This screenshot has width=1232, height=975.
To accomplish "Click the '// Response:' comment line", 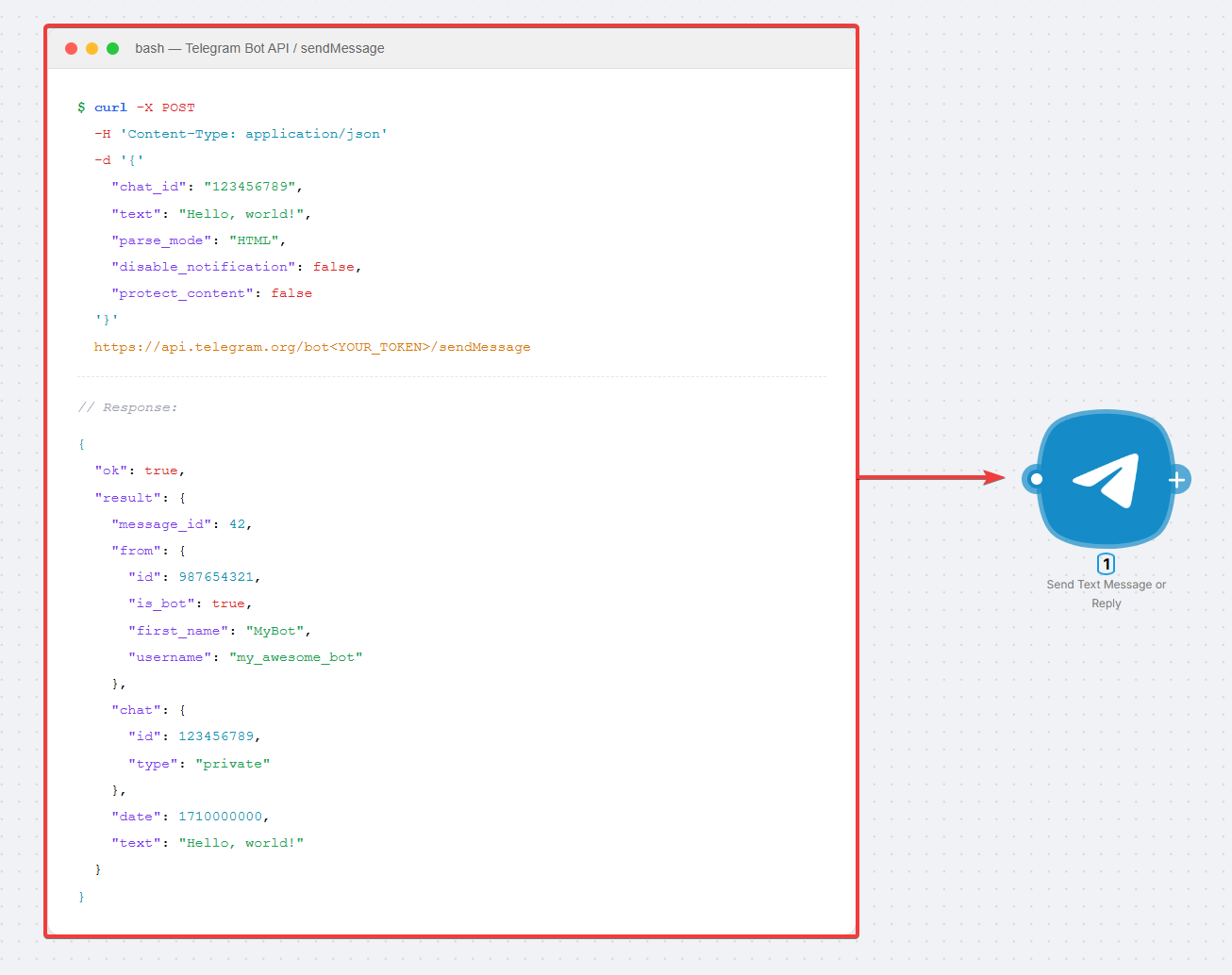I will (x=127, y=407).
